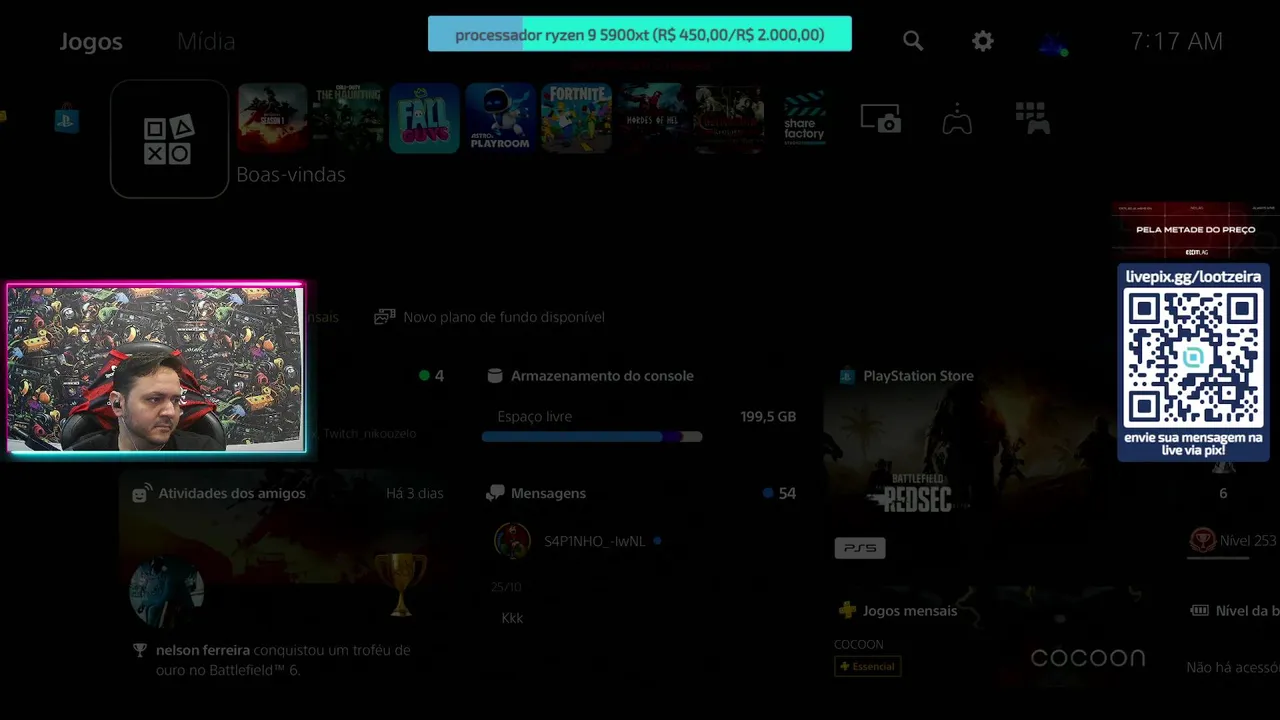The image size is (1280, 720).
Task: Click the online friends count 4
Action: coord(439,376)
